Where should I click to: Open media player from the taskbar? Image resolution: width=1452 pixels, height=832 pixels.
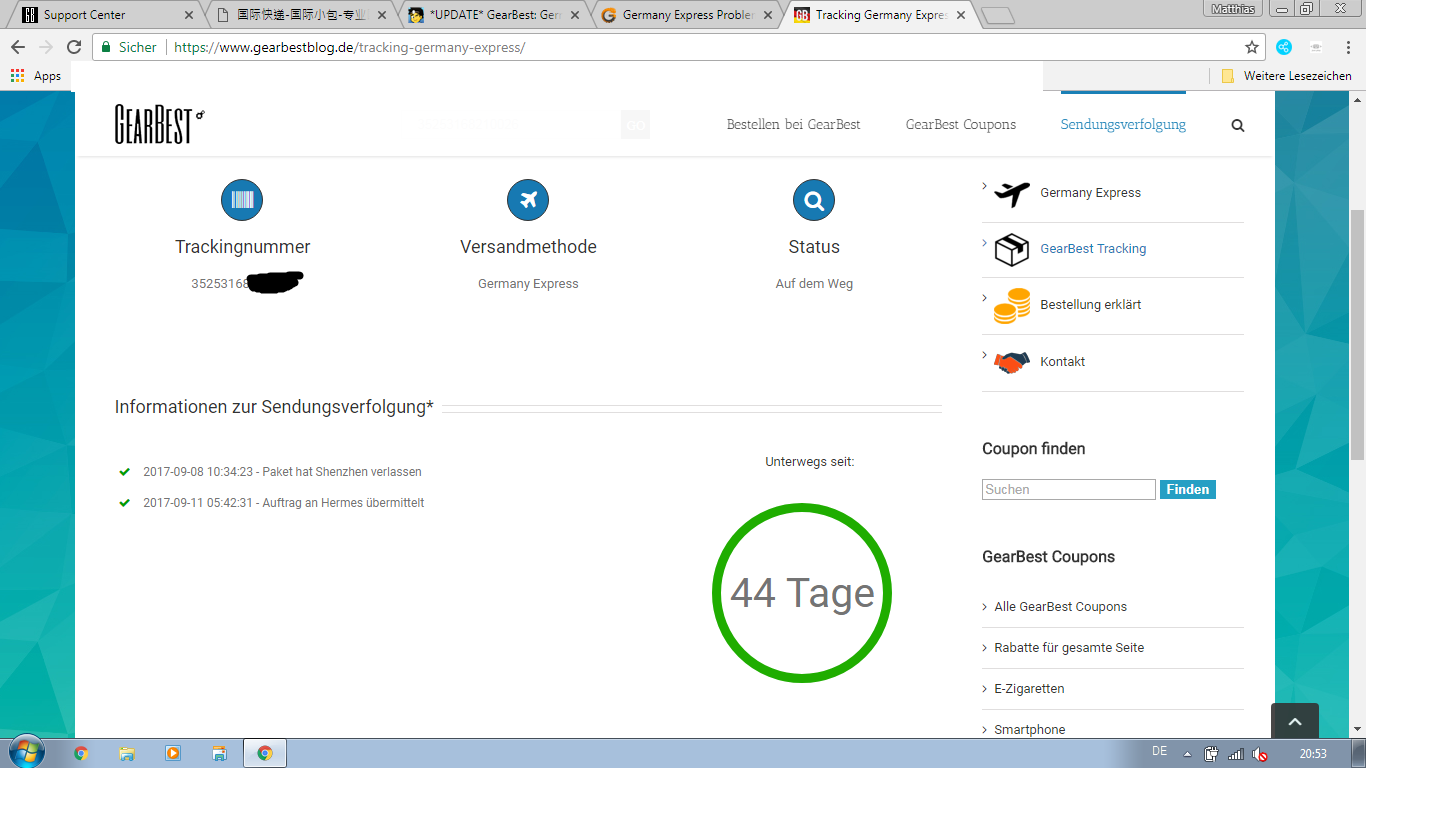(173, 753)
